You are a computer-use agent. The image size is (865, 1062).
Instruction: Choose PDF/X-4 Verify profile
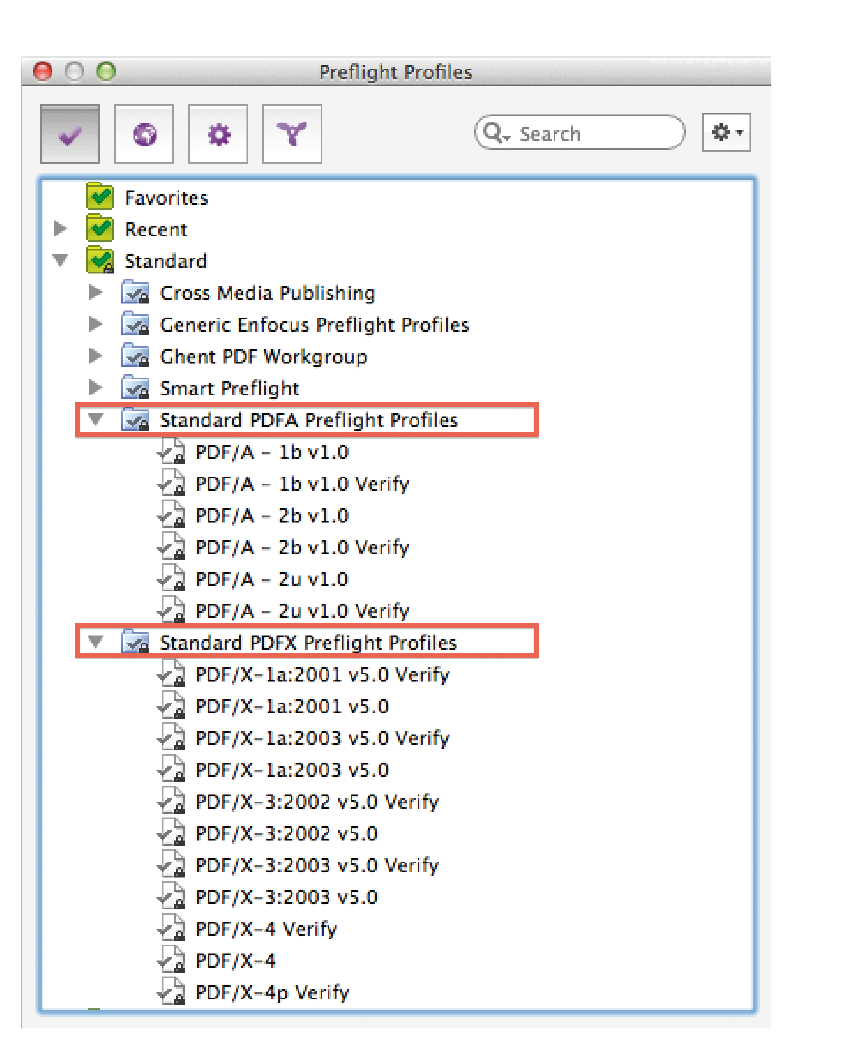tap(266, 929)
